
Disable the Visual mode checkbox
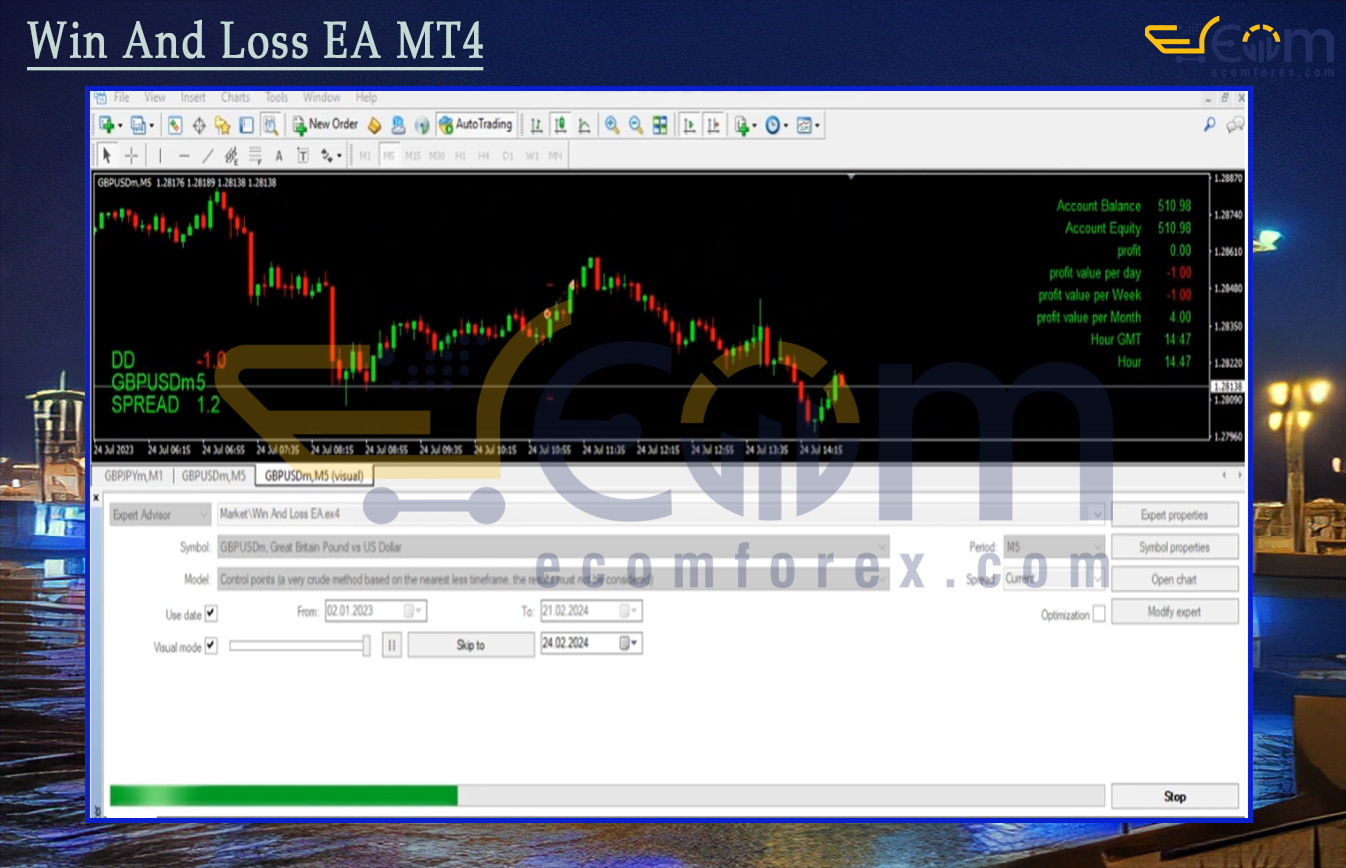pyautogui.click(x=211, y=646)
